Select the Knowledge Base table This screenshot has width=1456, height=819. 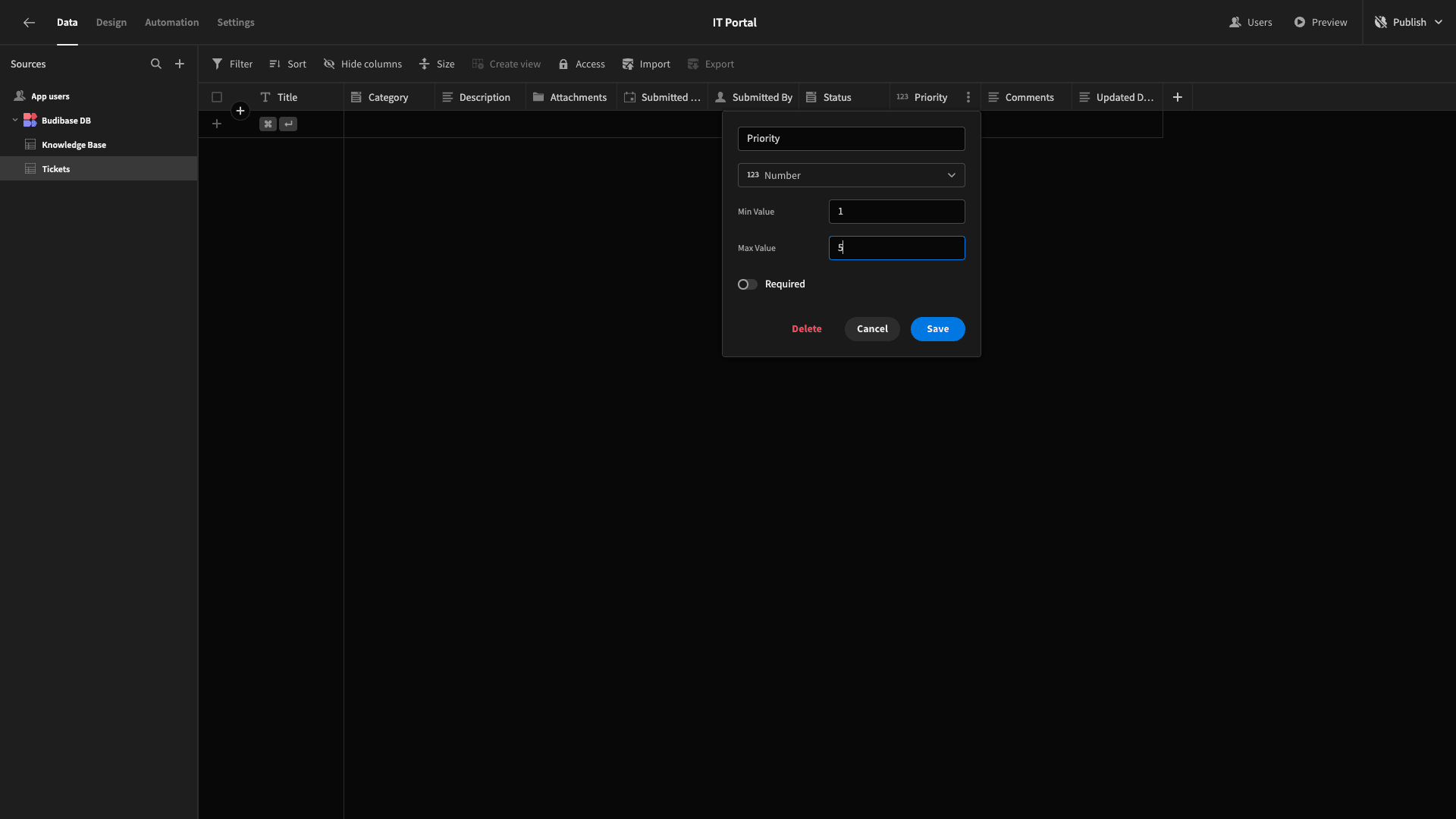click(x=99, y=145)
